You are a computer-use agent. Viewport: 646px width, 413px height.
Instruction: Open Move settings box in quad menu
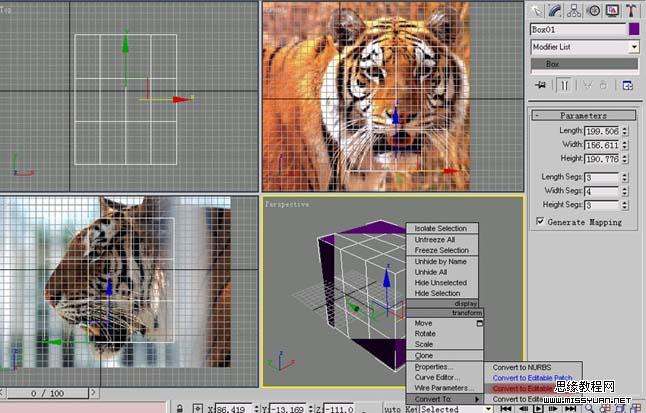click(x=479, y=323)
